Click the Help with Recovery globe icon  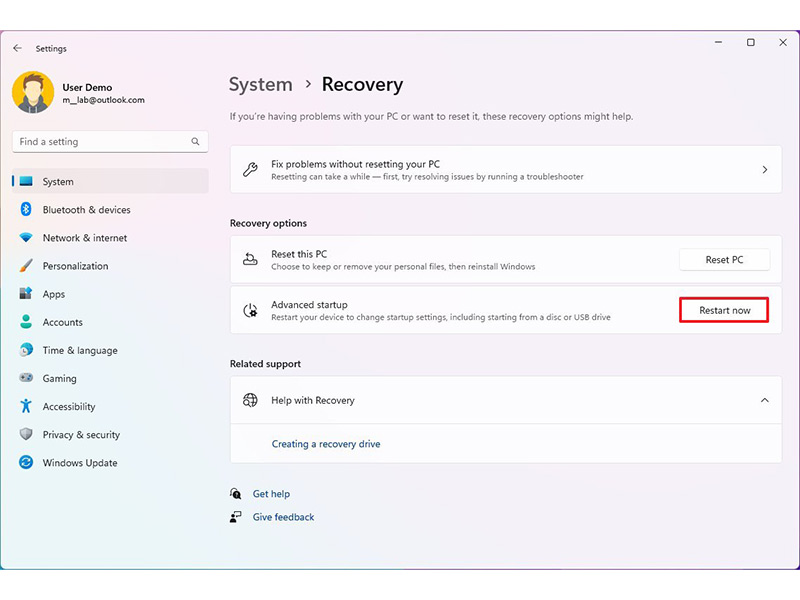pyautogui.click(x=250, y=400)
